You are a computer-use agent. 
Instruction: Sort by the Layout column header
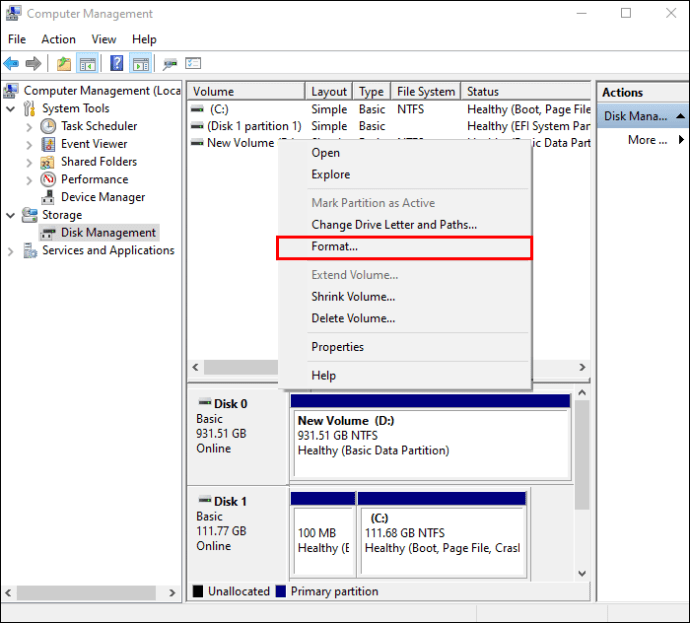pos(329,92)
